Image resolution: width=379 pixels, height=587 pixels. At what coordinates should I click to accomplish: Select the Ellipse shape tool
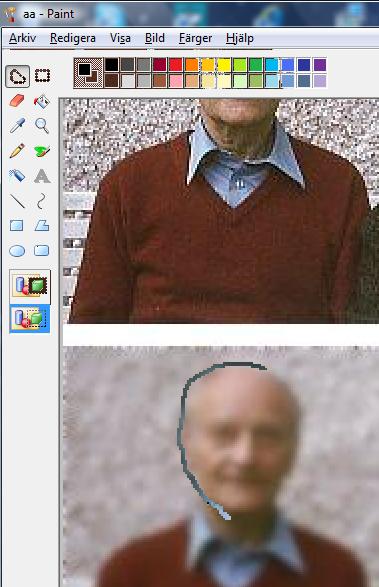point(17,251)
